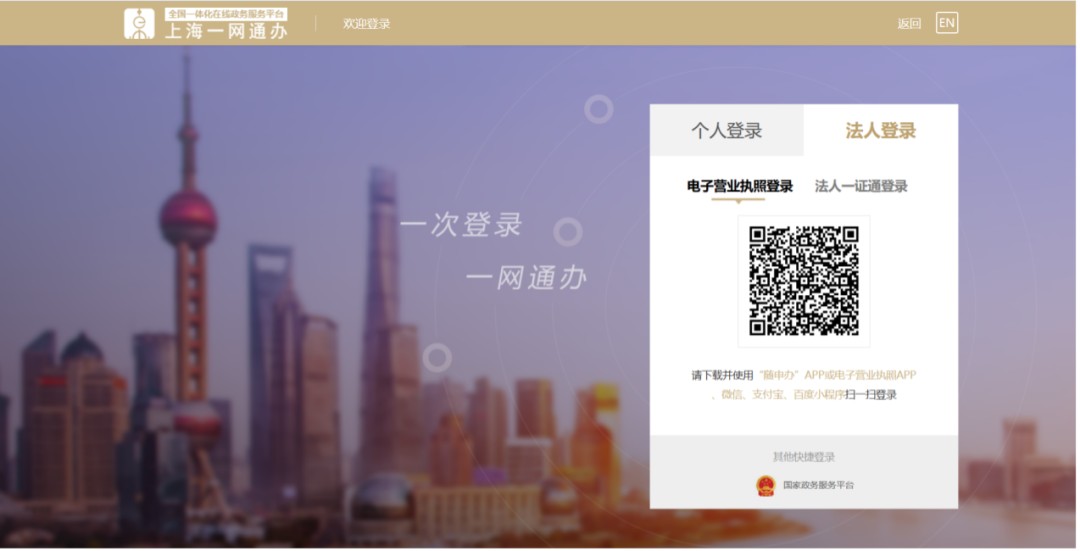Viewport: 1080px width, 551px height.
Task: Click the national emblem icon
Action: click(x=765, y=485)
